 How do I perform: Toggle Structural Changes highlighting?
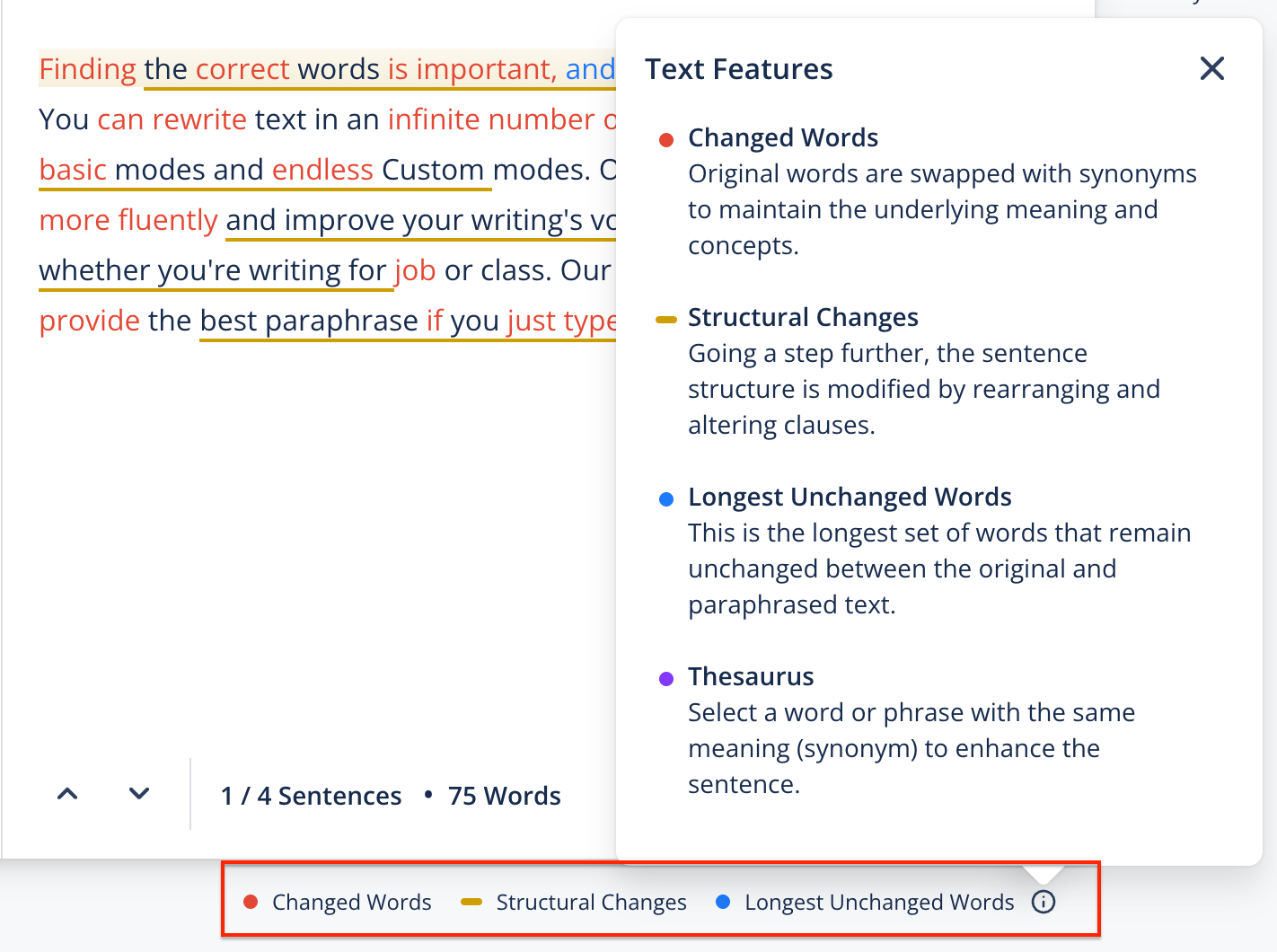(590, 902)
